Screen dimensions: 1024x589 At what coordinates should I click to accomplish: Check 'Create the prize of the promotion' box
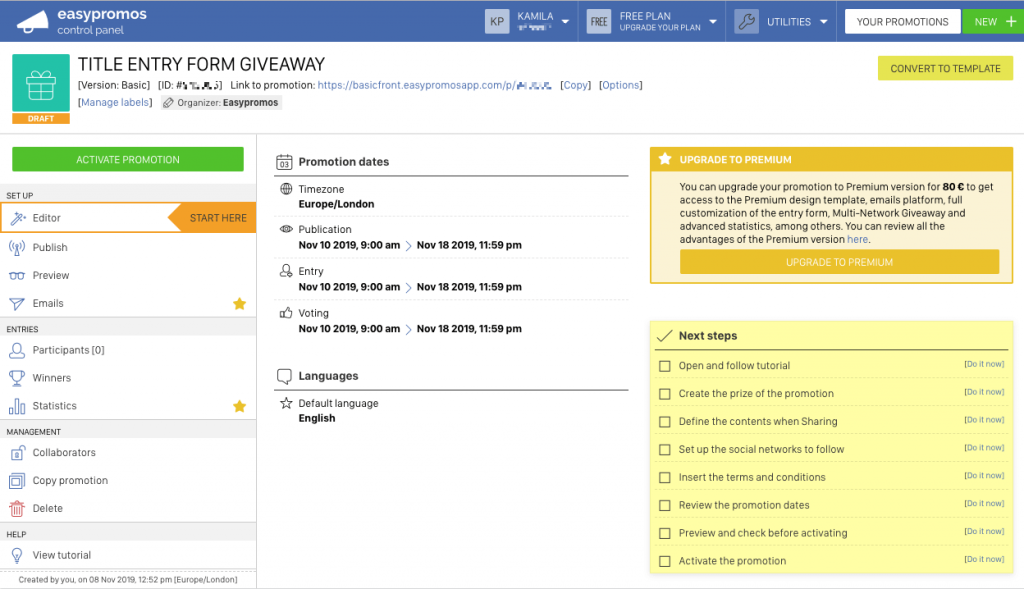pos(665,394)
